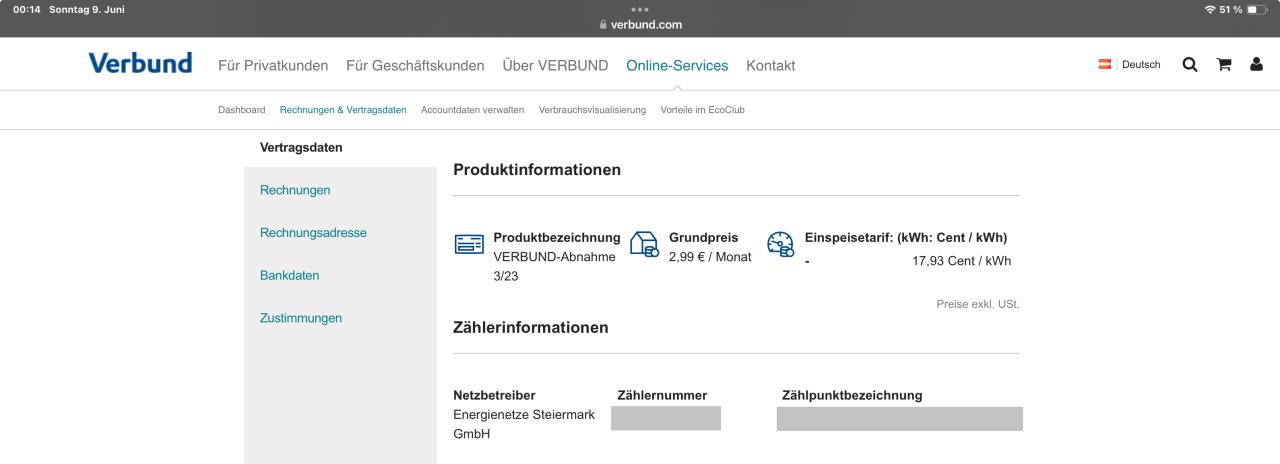
Task: Open the Deutsch language selector
Action: click(1141, 65)
